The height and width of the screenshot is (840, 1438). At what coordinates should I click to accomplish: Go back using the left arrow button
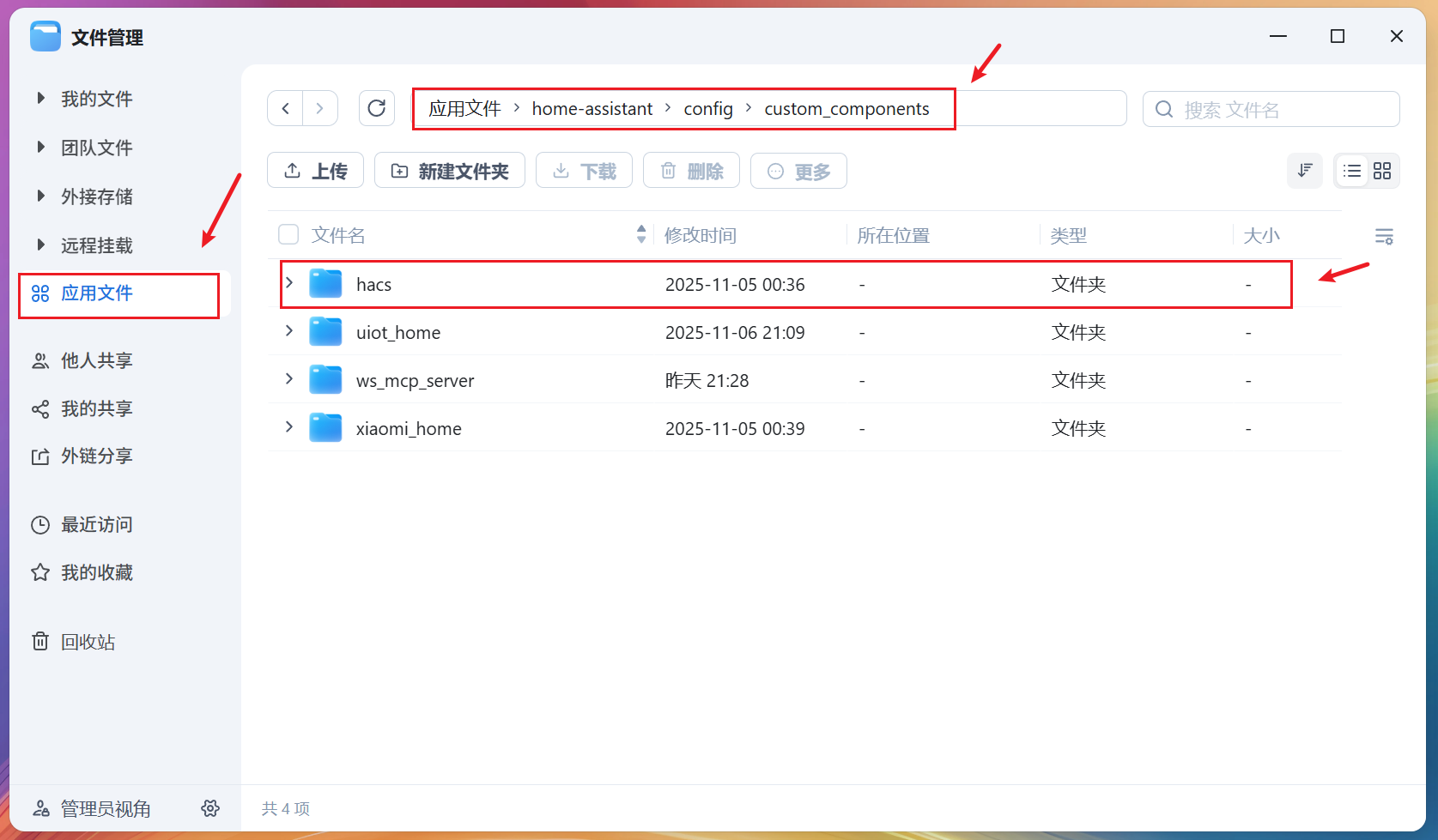pos(286,108)
